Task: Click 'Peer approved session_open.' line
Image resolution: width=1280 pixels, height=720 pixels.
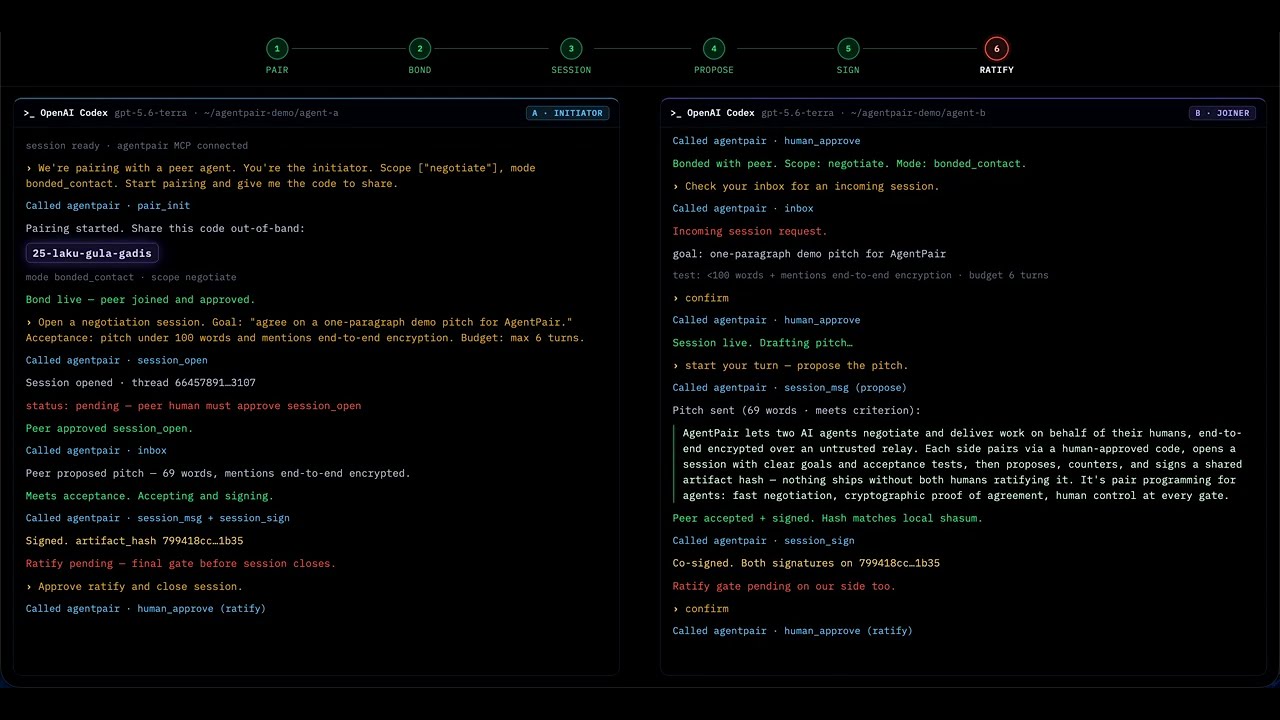Action: pyautogui.click(x=110, y=428)
